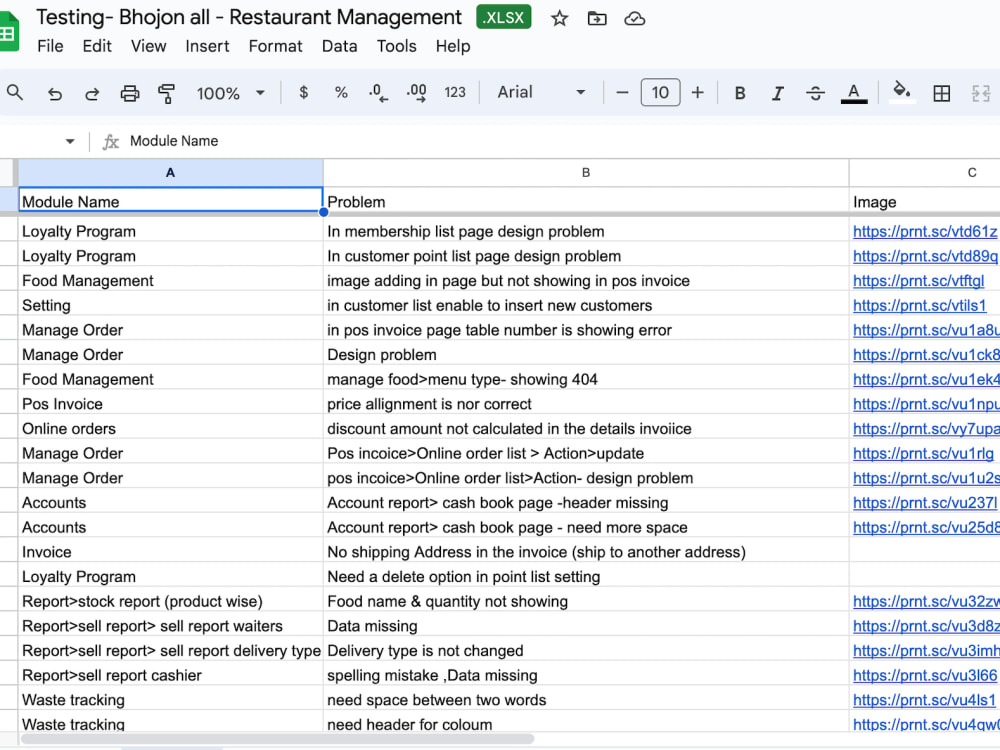Open the Tools menu

[396, 46]
